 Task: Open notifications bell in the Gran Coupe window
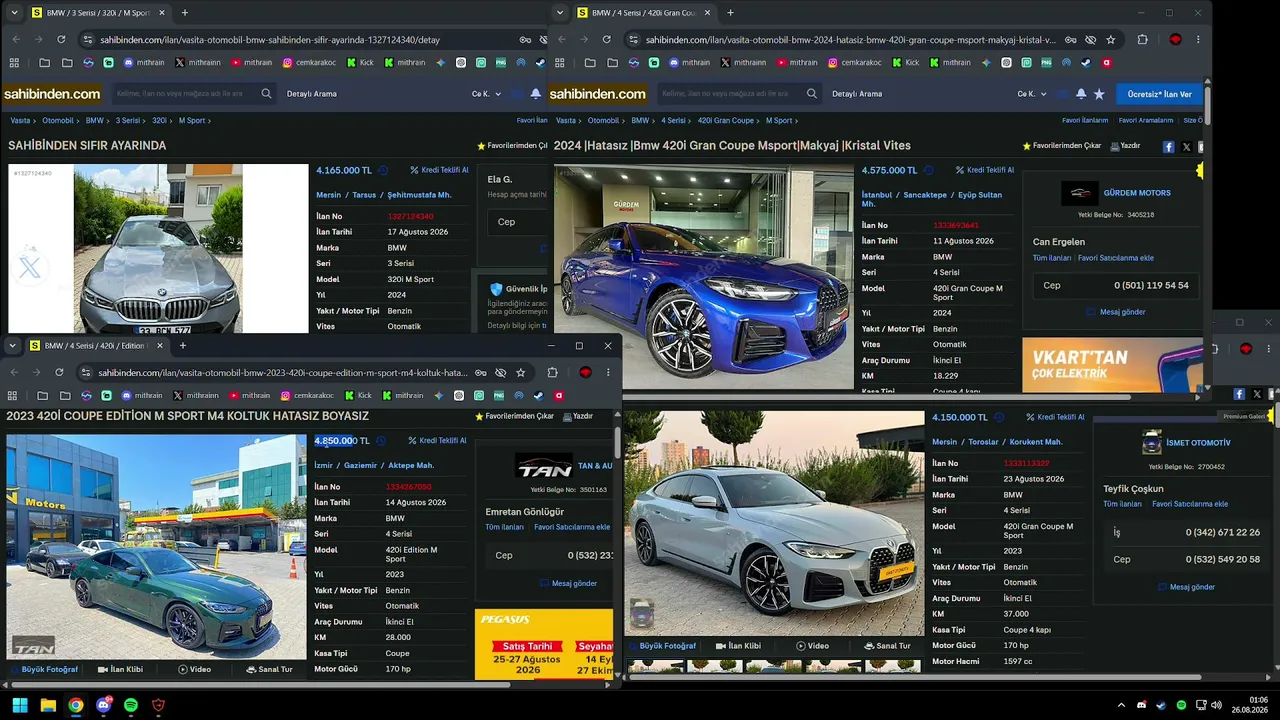(x=1081, y=94)
